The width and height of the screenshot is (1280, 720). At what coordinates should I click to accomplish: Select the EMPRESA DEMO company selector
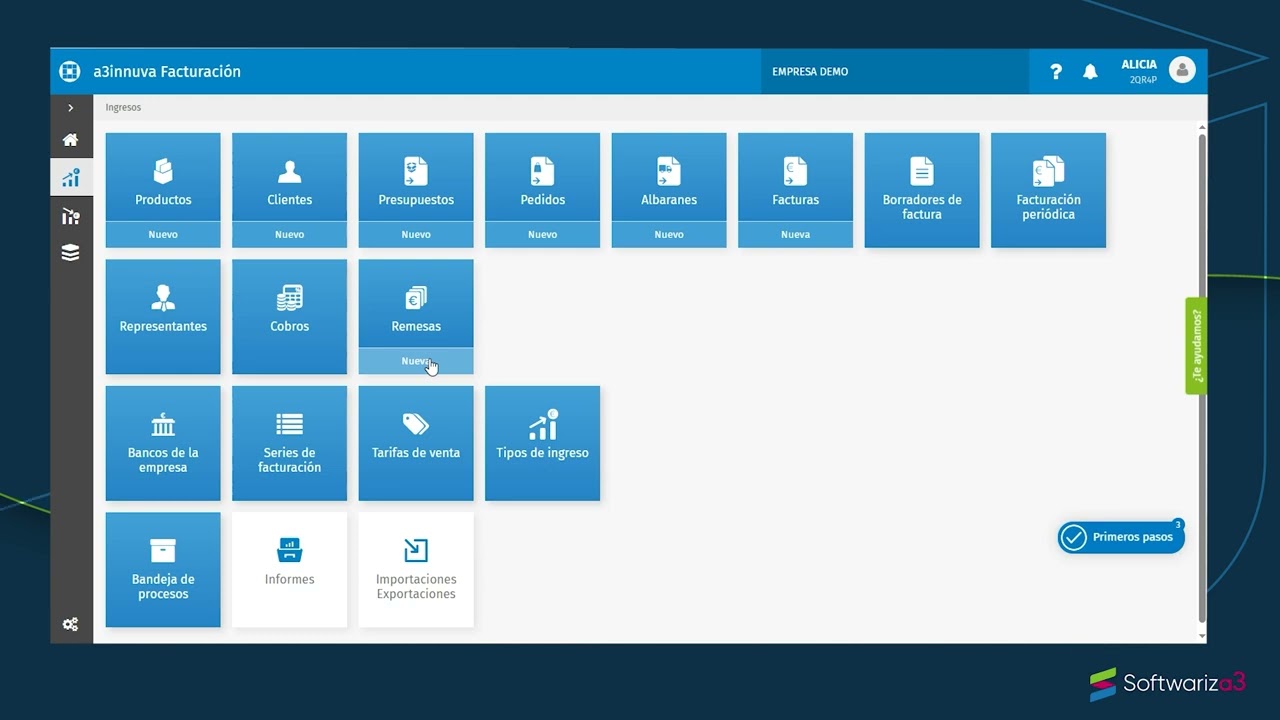894,72
